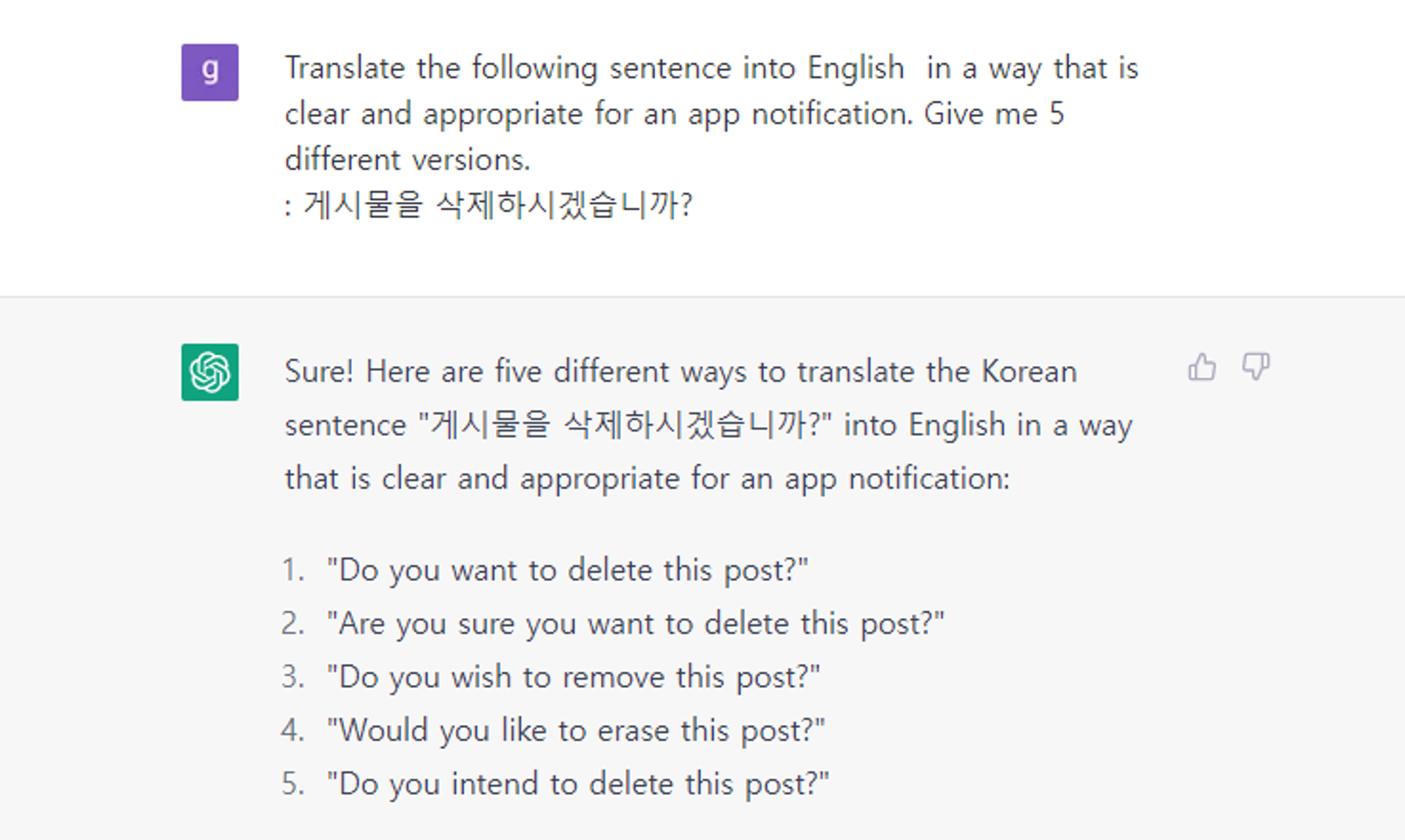Dislike the response with thumbs down
Viewport: 1405px width, 840px height.
pyautogui.click(x=1255, y=367)
